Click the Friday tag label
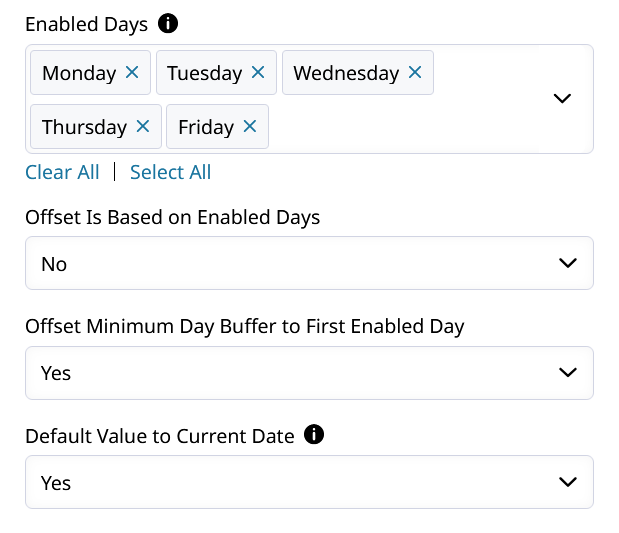Viewport: 619px width, 533px height. click(206, 128)
